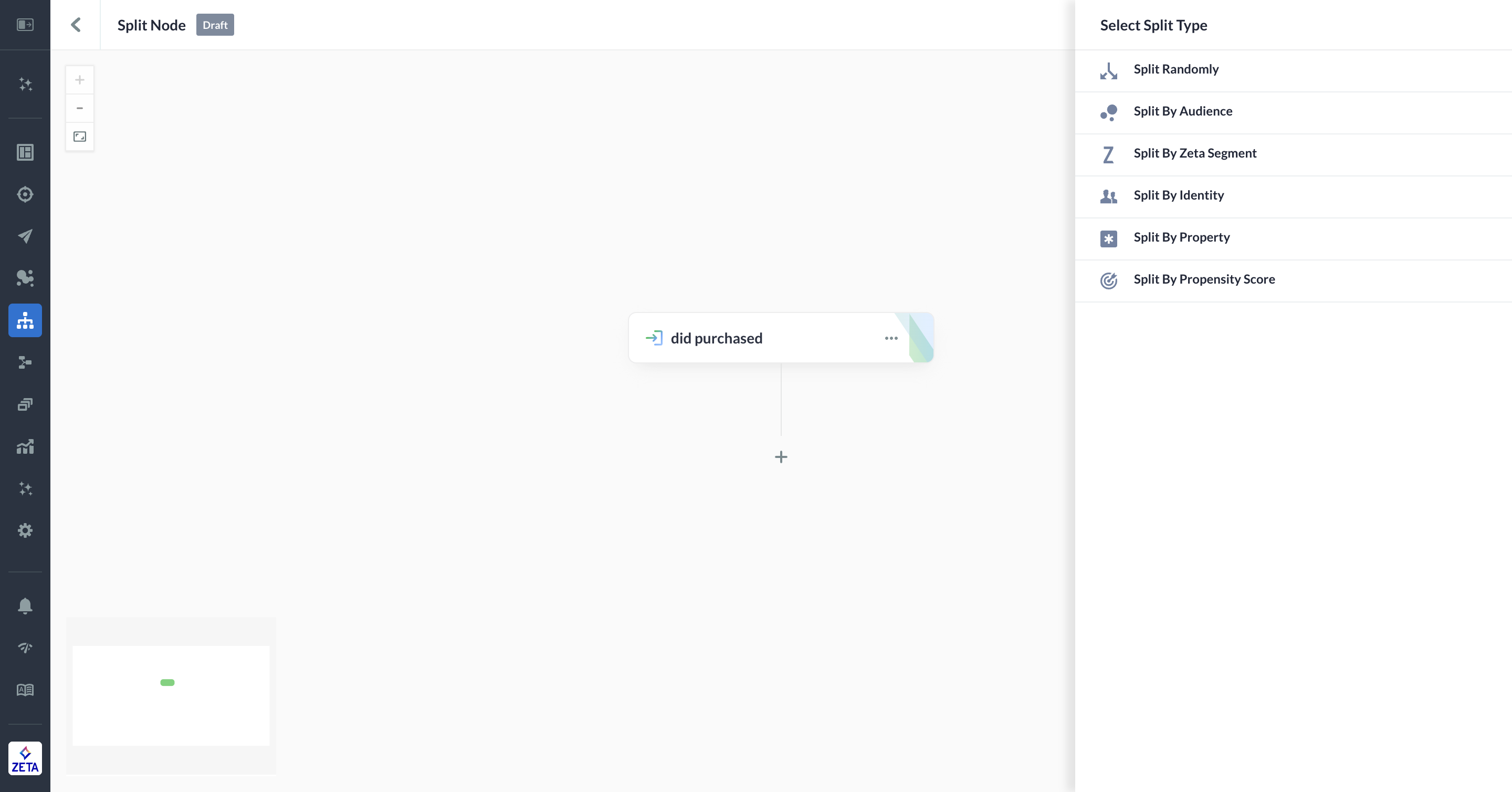Click the minimap overview thumbnail
Screen dimensions: 1512x792
click(171, 696)
